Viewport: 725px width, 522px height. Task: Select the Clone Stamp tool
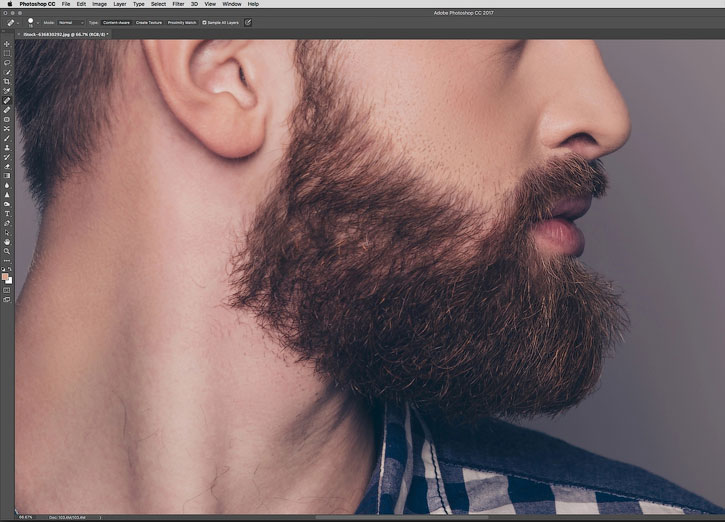pos(7,147)
